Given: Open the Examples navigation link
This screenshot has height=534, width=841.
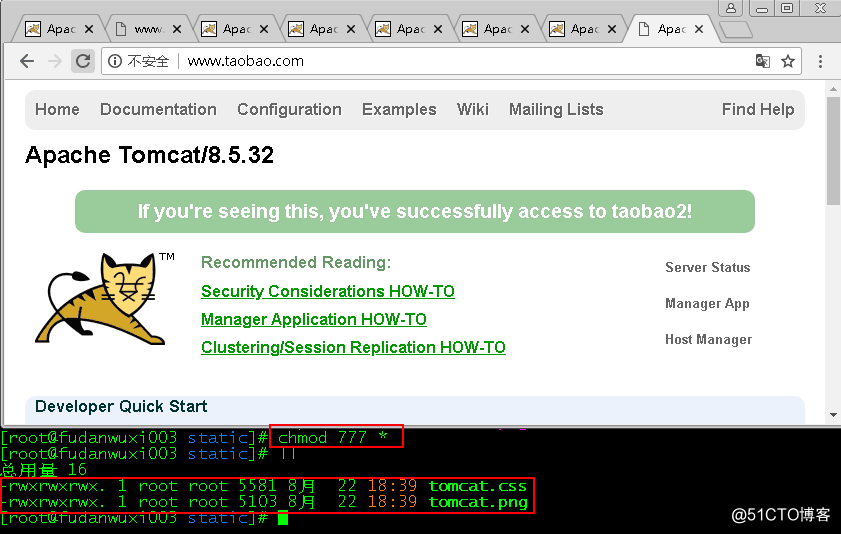Looking at the screenshot, I should (x=399, y=109).
